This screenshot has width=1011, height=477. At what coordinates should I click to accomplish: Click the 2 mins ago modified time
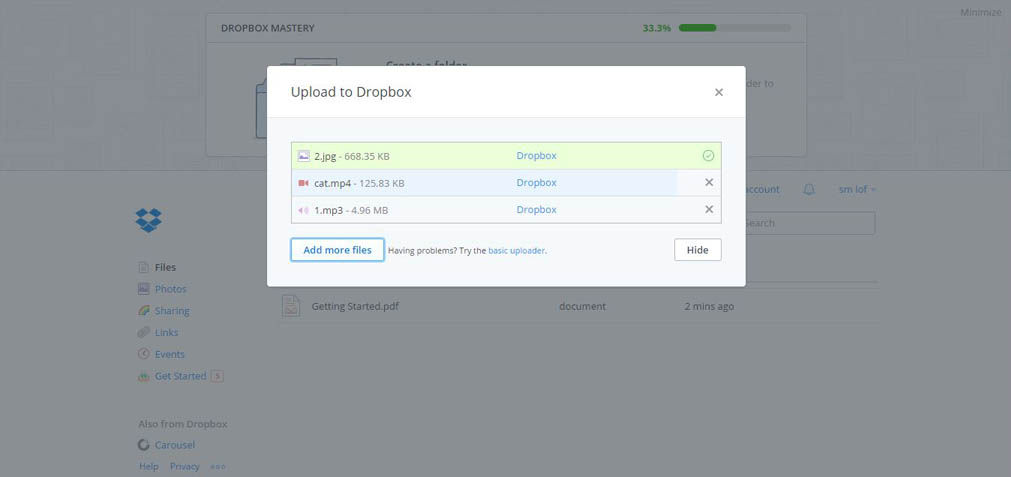709,306
